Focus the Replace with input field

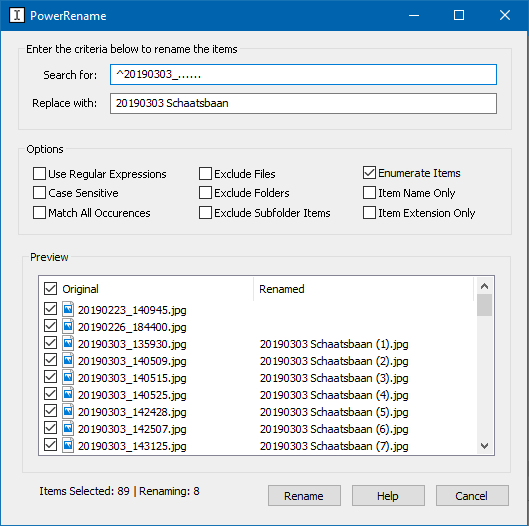point(303,103)
